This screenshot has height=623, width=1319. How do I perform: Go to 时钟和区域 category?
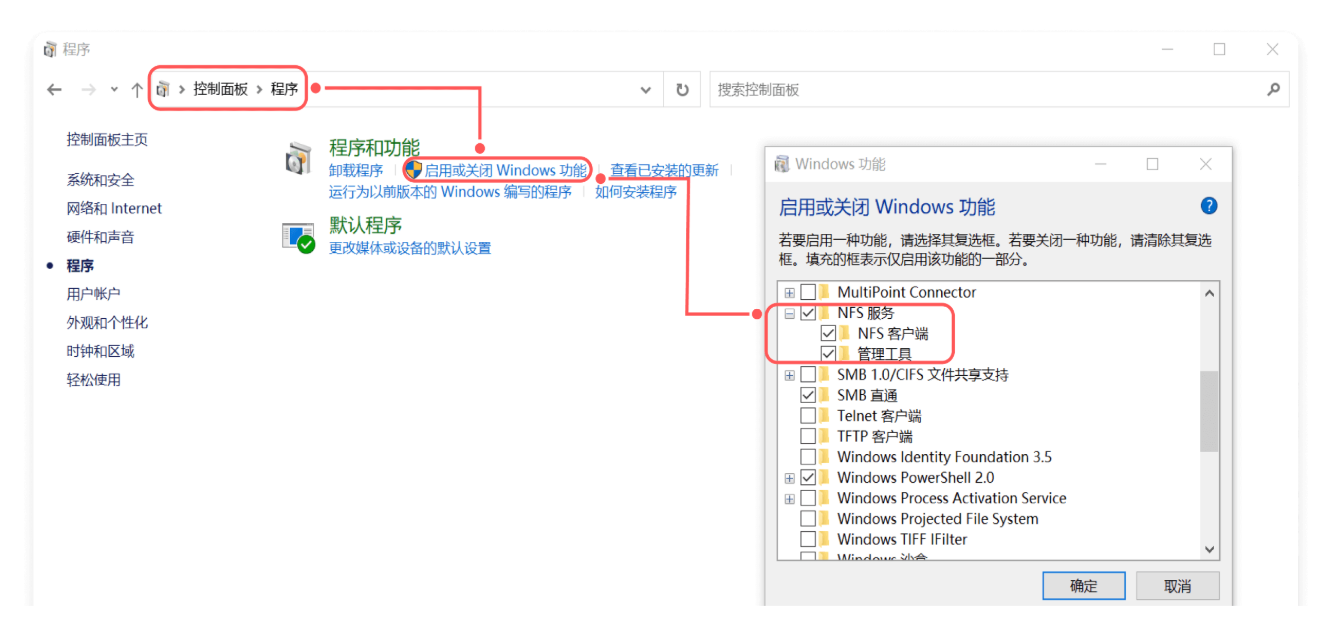click(100, 351)
